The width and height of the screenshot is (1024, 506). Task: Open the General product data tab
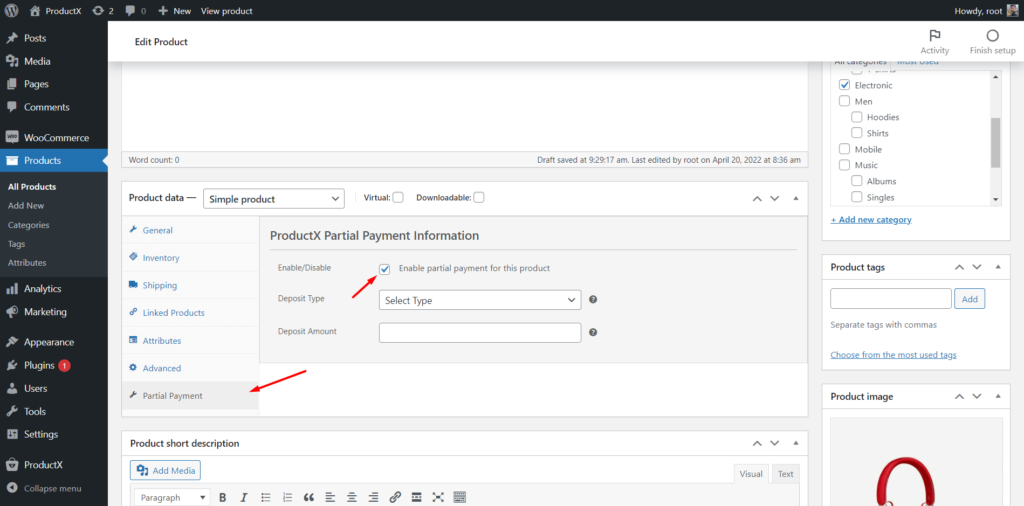point(190,230)
